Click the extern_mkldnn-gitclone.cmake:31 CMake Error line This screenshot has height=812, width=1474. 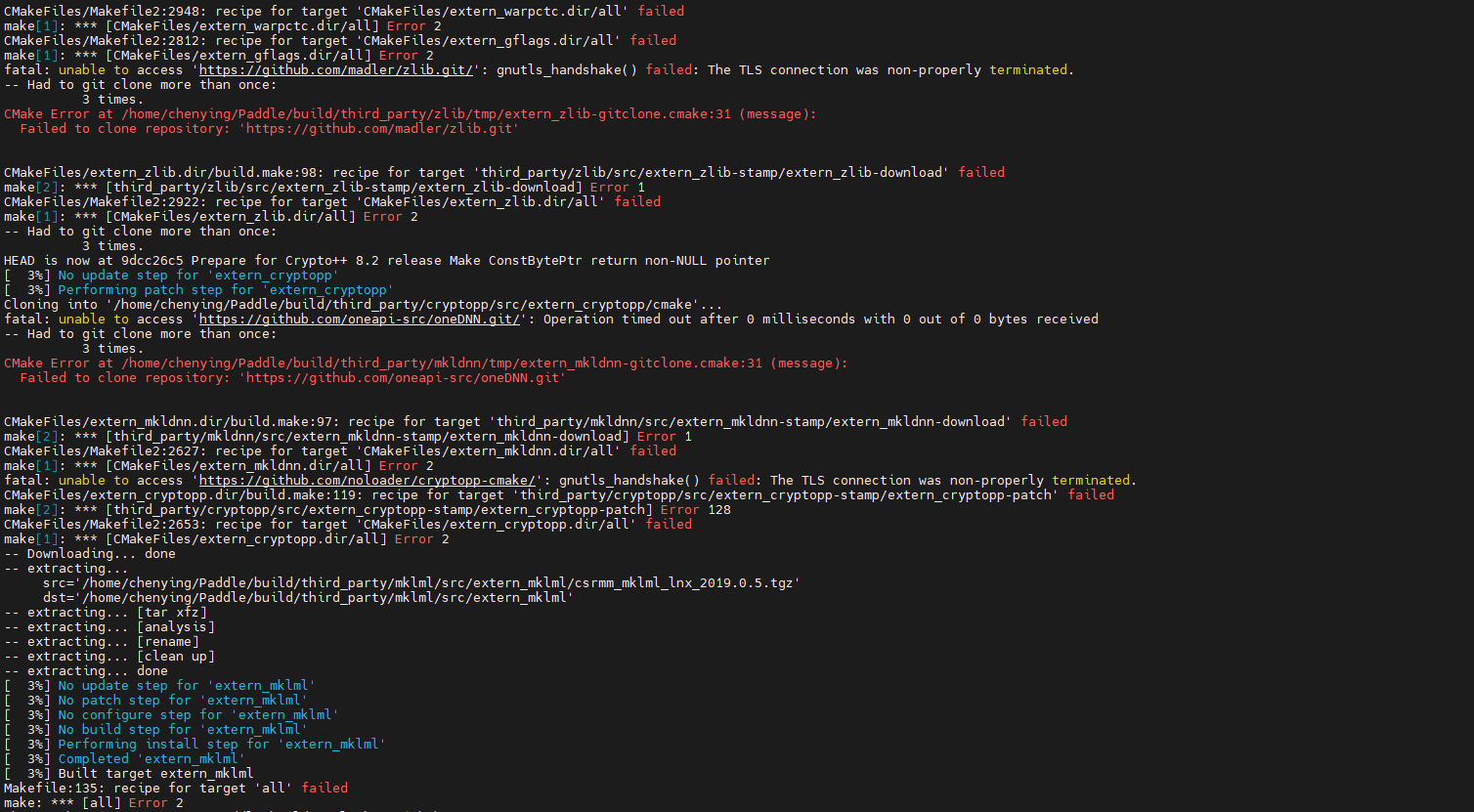click(x=426, y=363)
